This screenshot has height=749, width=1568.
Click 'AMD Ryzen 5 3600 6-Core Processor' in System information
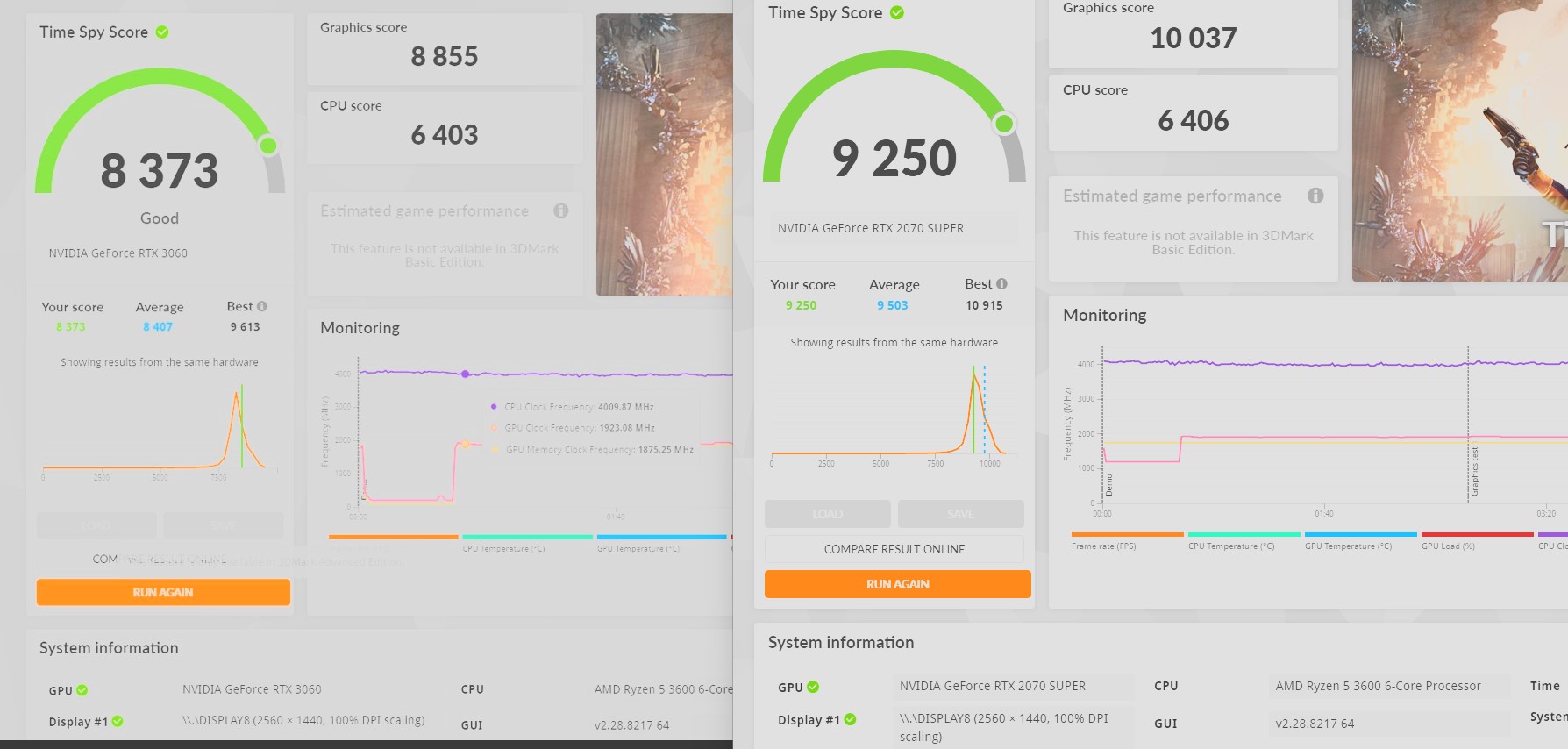[x=1379, y=686]
